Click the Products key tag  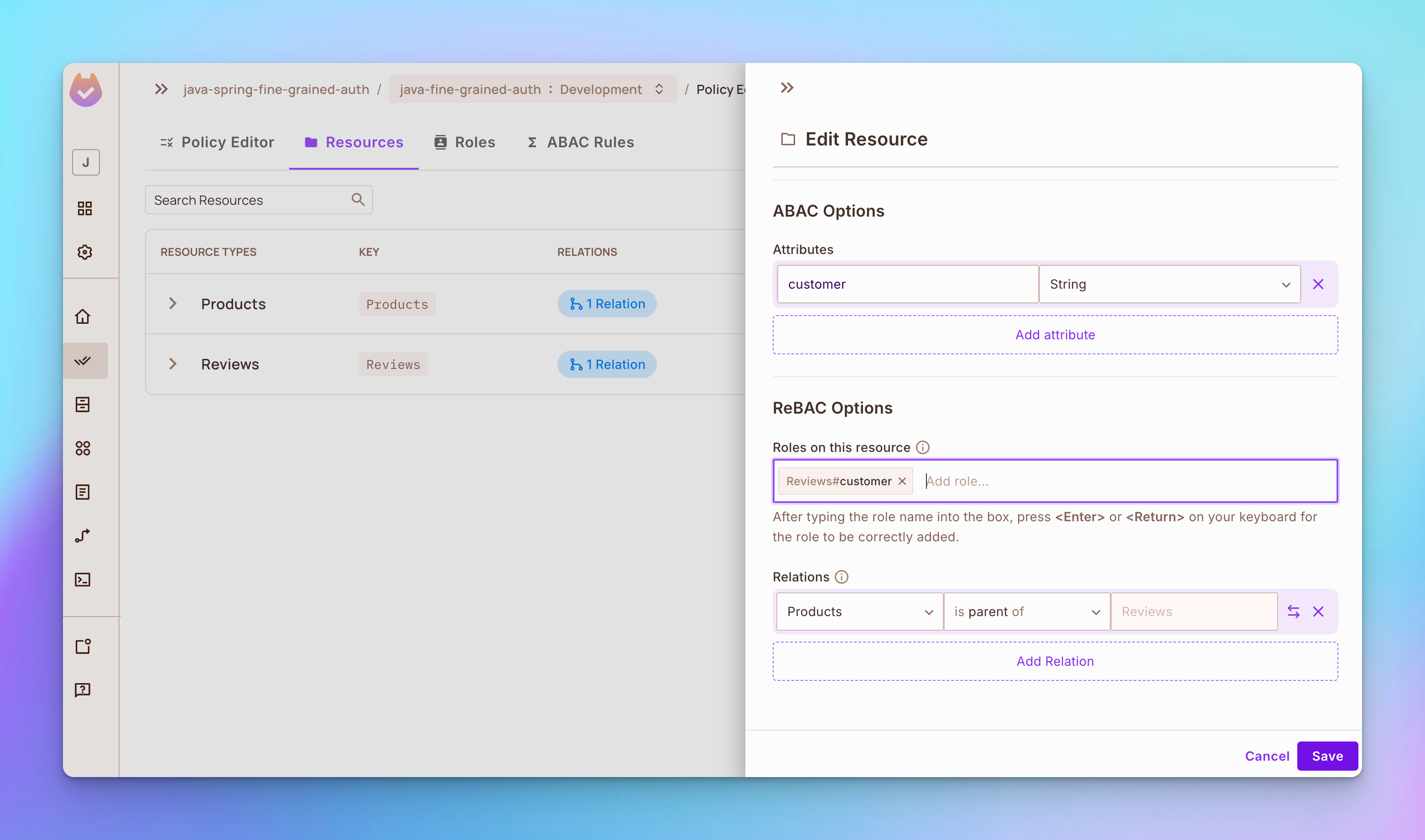(x=397, y=304)
